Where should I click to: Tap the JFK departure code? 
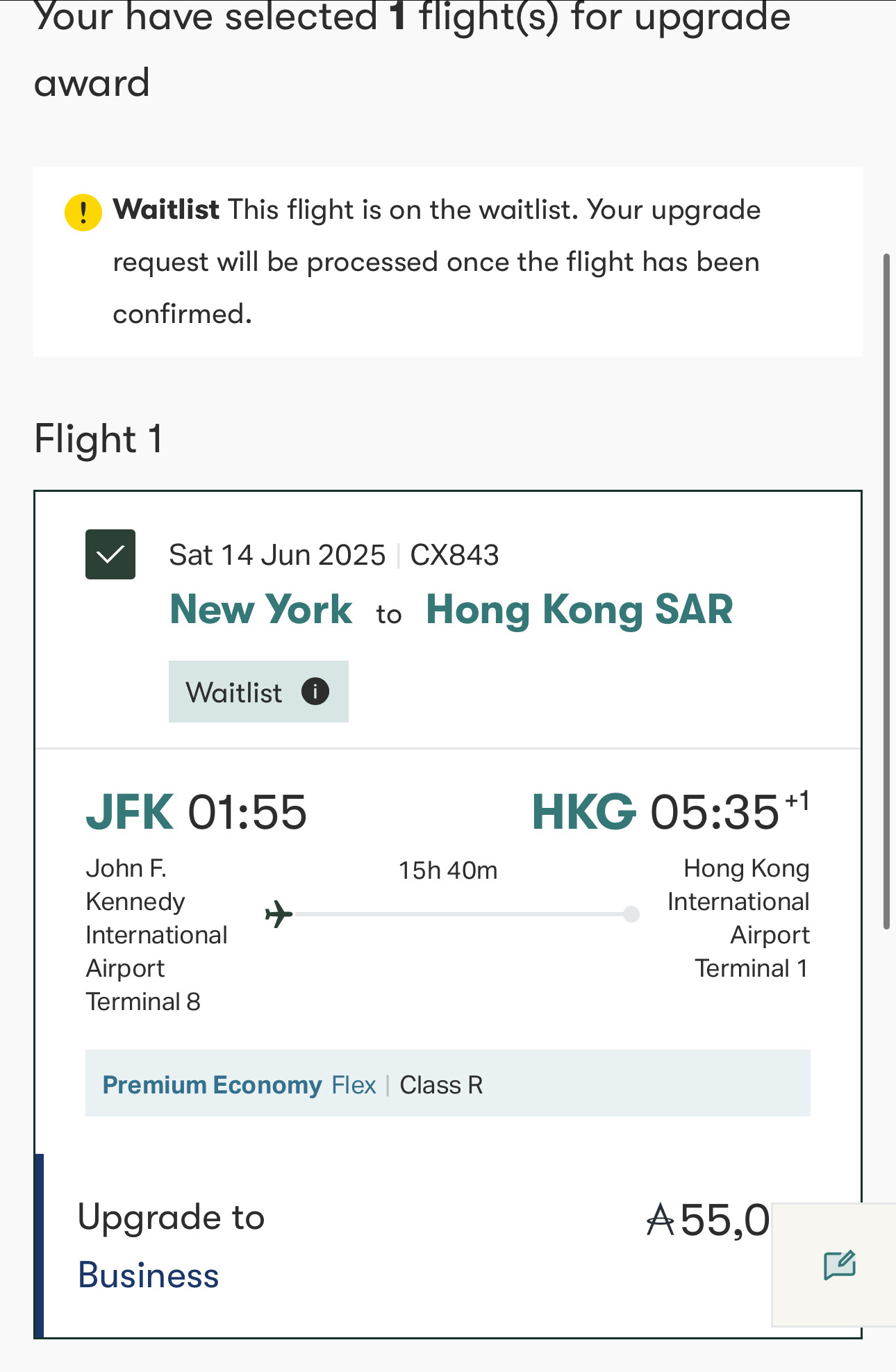pyautogui.click(x=129, y=812)
